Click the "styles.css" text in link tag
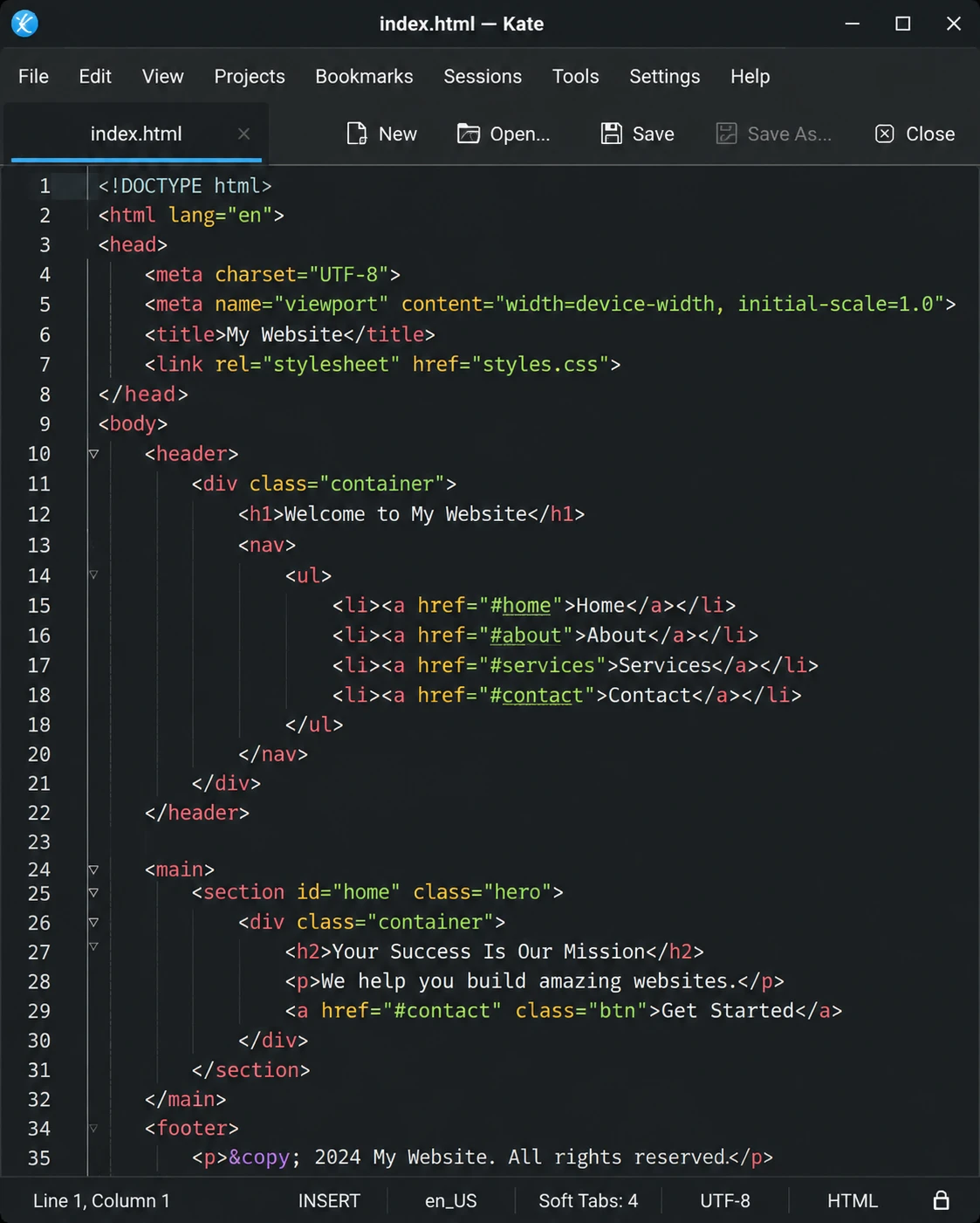This screenshot has height=1223, width=980. point(541,364)
